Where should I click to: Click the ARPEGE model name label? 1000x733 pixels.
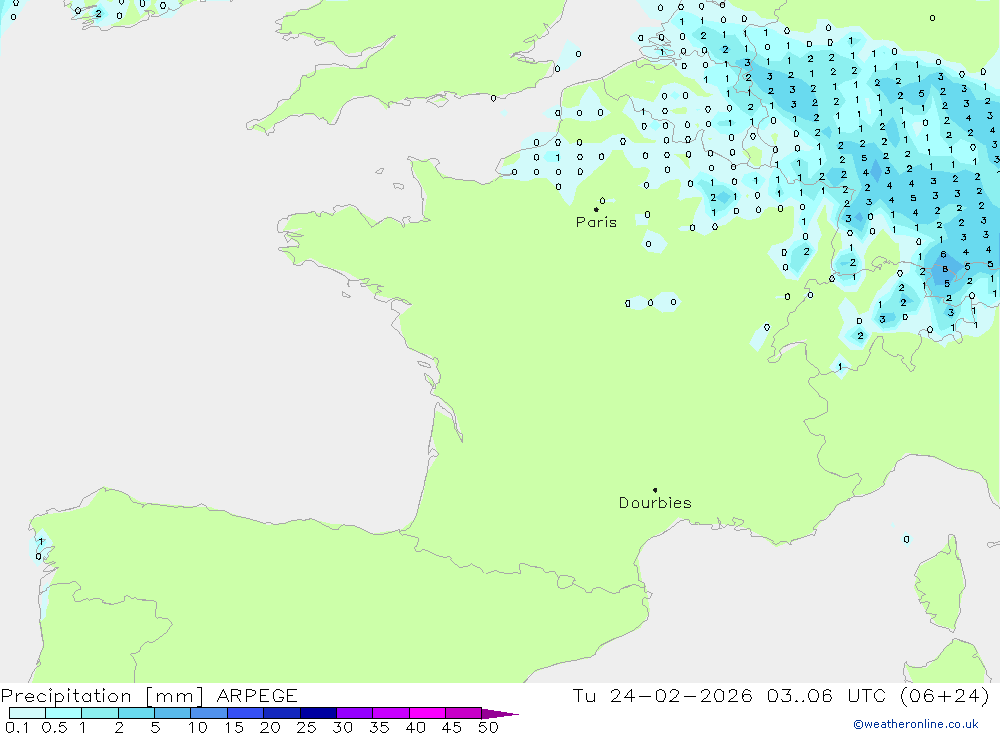[x=257, y=696]
